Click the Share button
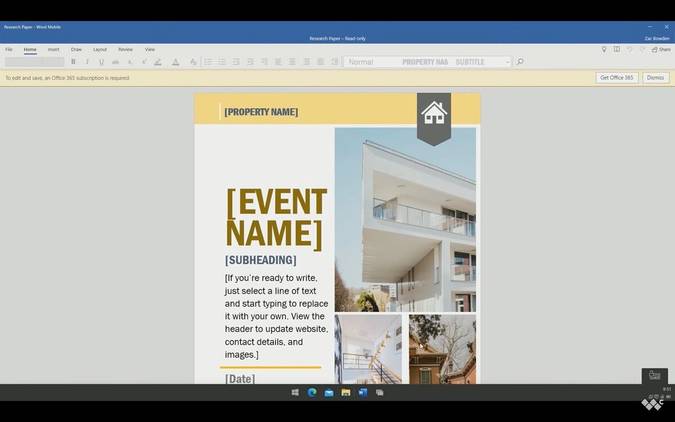The width and height of the screenshot is (675, 422). tap(661, 50)
